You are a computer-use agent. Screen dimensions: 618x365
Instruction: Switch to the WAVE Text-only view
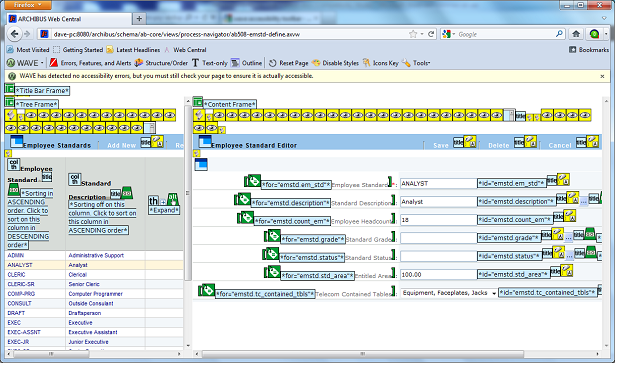coord(210,63)
